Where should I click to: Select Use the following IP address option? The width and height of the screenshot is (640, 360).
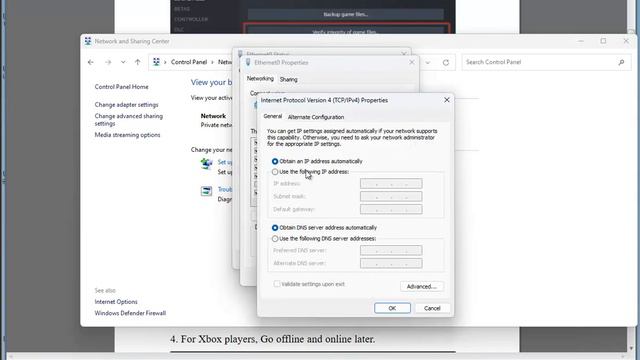pyautogui.click(x=310, y=172)
